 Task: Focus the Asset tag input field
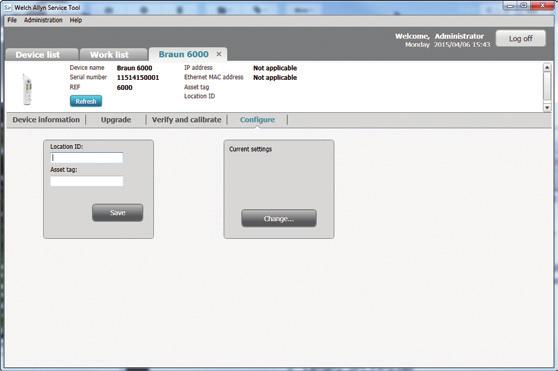[87, 181]
